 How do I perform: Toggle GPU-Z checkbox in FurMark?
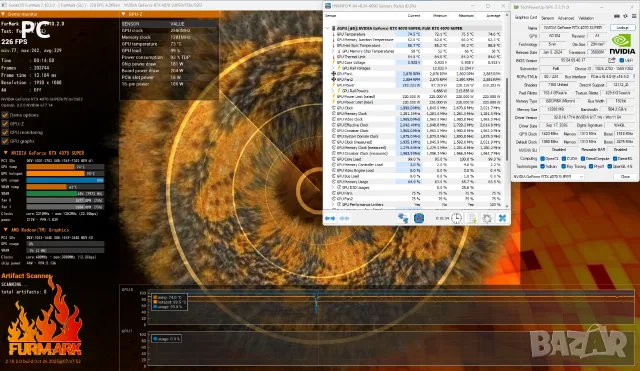click(5, 124)
